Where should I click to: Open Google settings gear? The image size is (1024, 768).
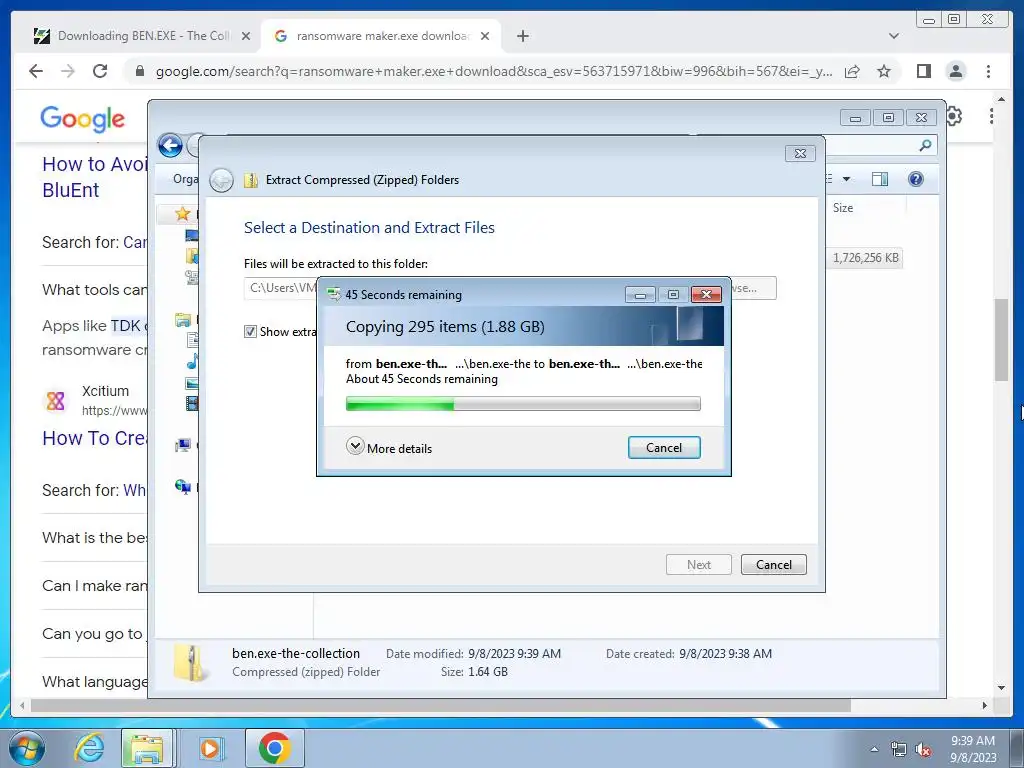click(954, 116)
